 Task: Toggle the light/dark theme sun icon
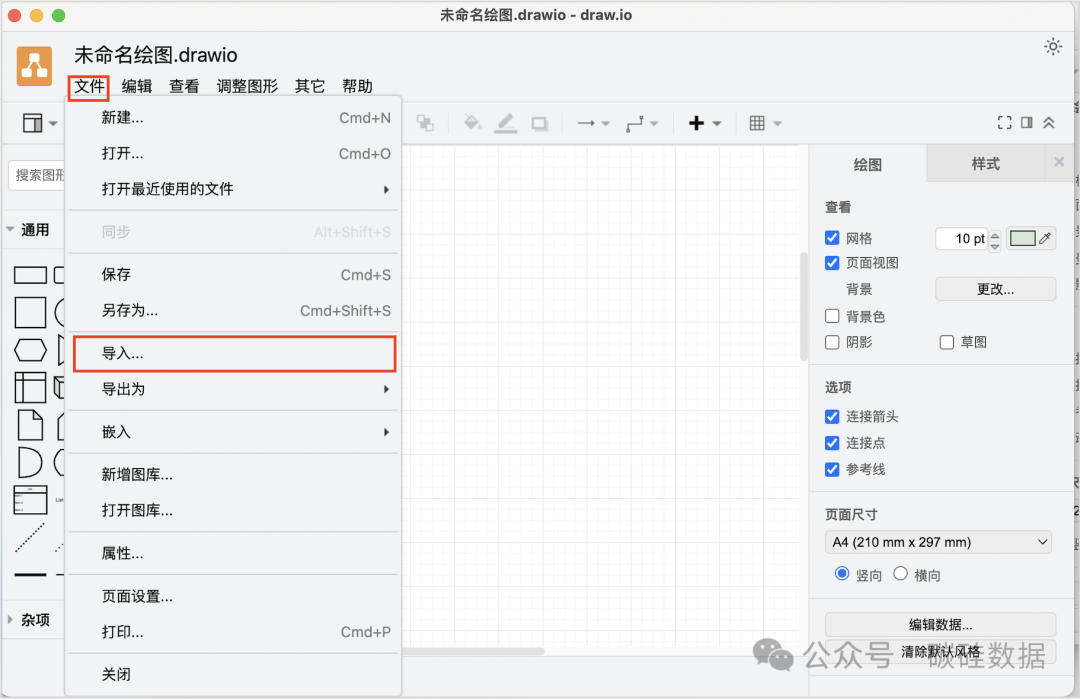tap(1052, 47)
